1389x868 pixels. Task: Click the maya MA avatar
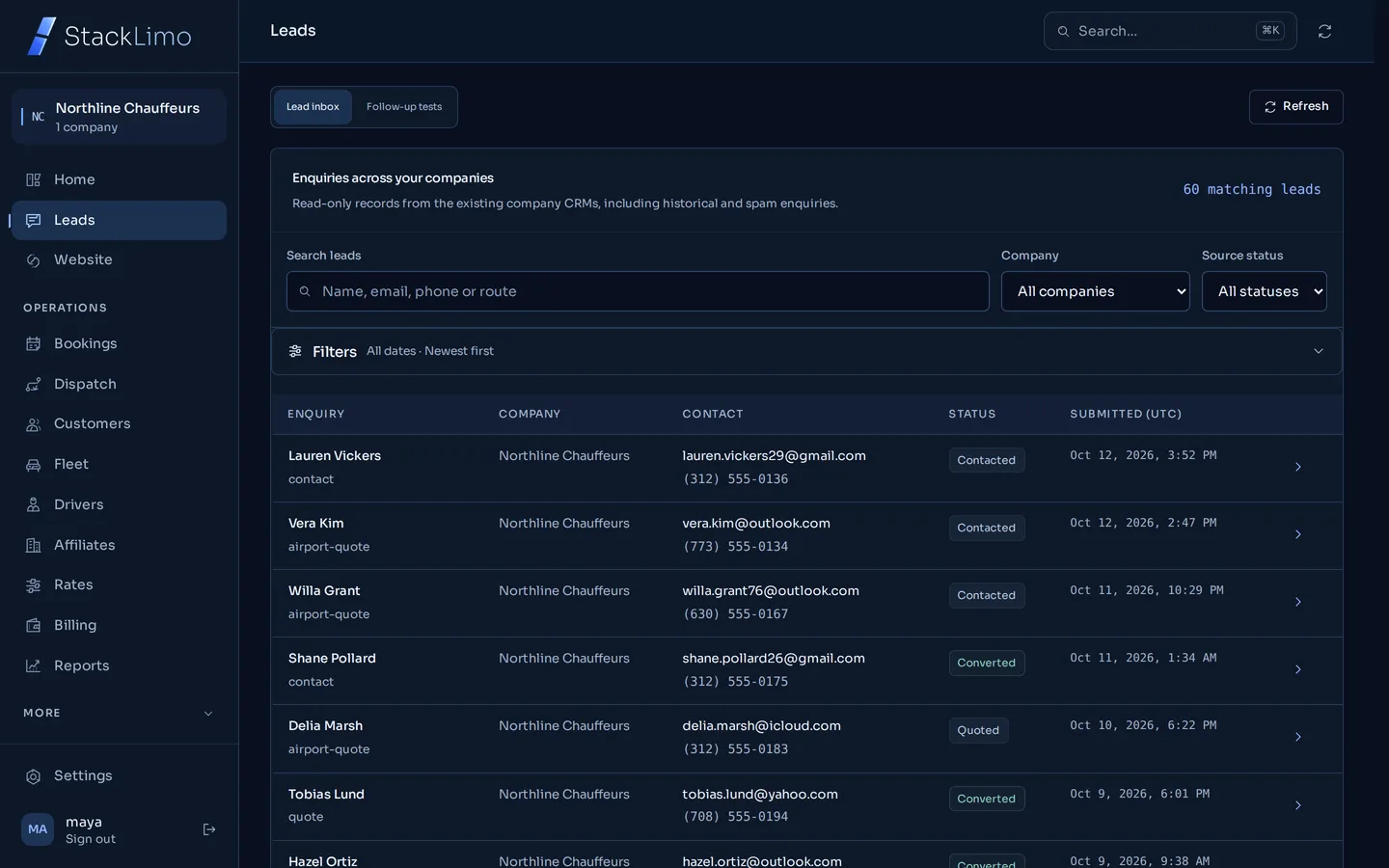pyautogui.click(x=38, y=829)
